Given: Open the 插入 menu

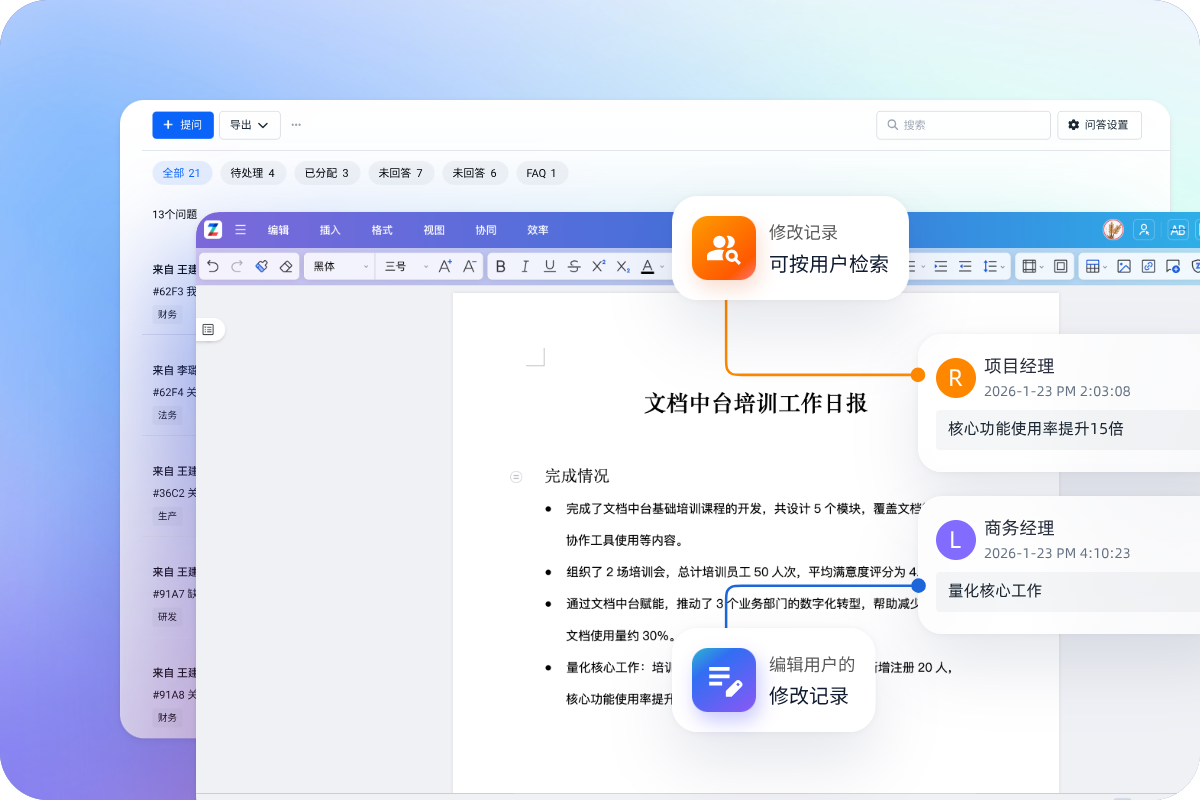Looking at the screenshot, I should [x=330, y=230].
